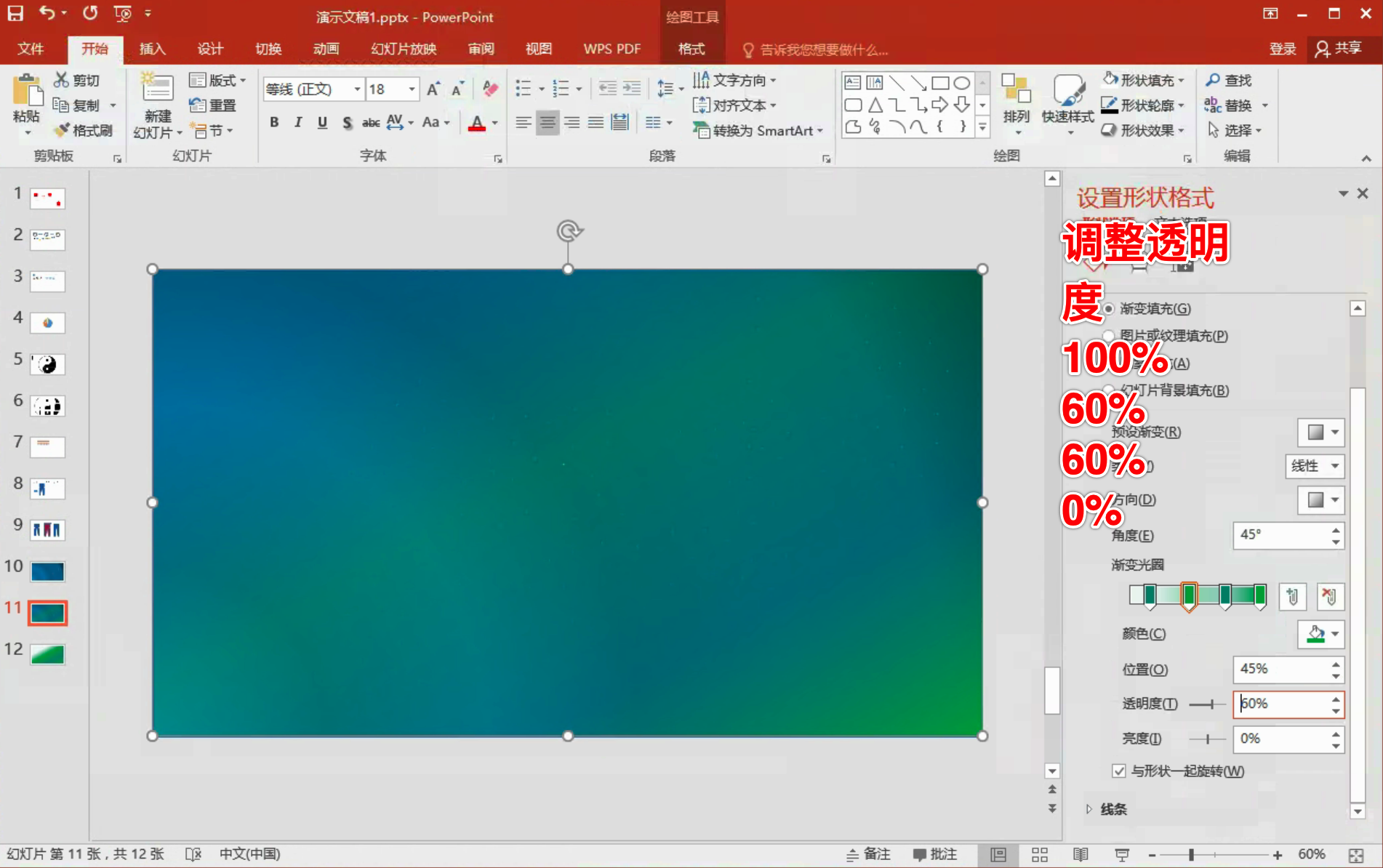This screenshot has height=868, width=1383.
Task: Click the Paste clipboard icon
Action: tap(27, 91)
